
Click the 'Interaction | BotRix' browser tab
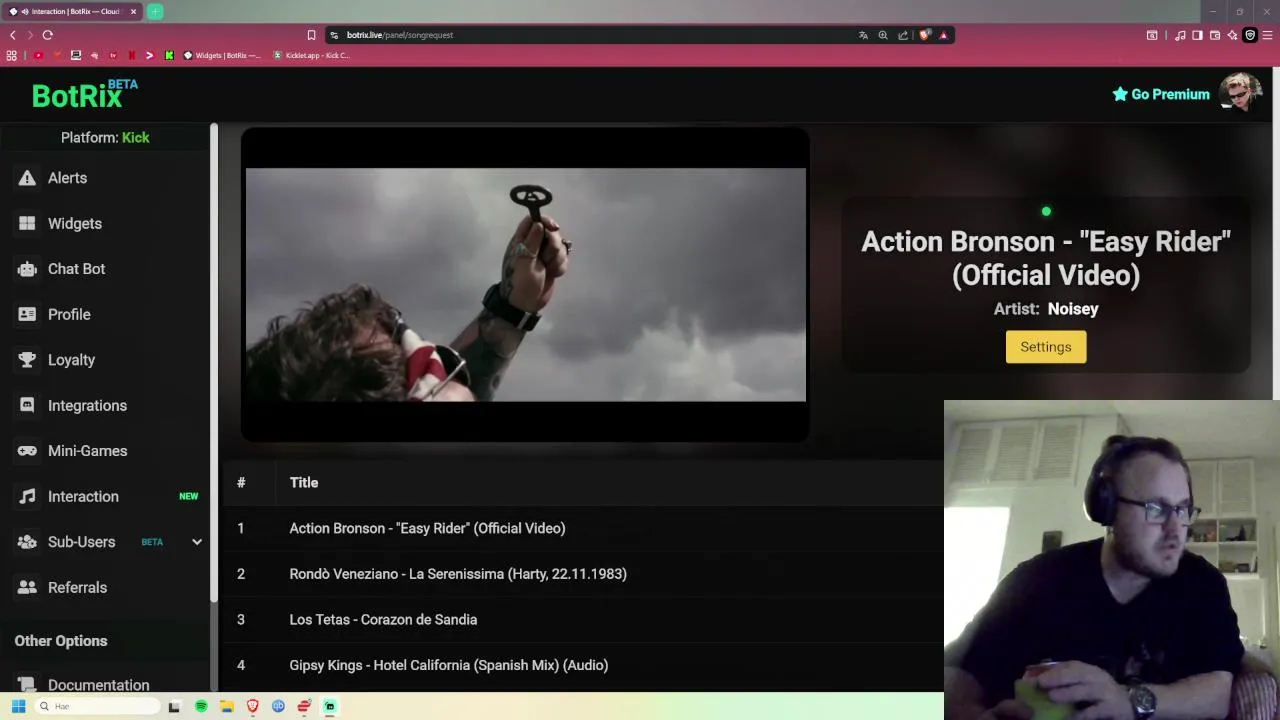click(73, 11)
